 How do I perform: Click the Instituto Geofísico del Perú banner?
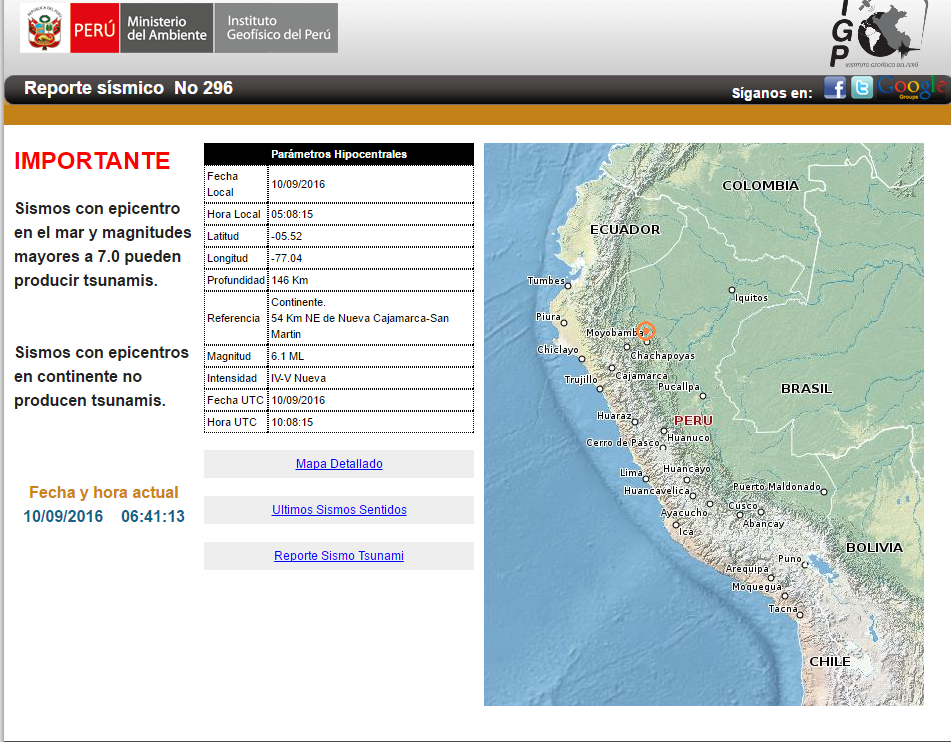(277, 28)
